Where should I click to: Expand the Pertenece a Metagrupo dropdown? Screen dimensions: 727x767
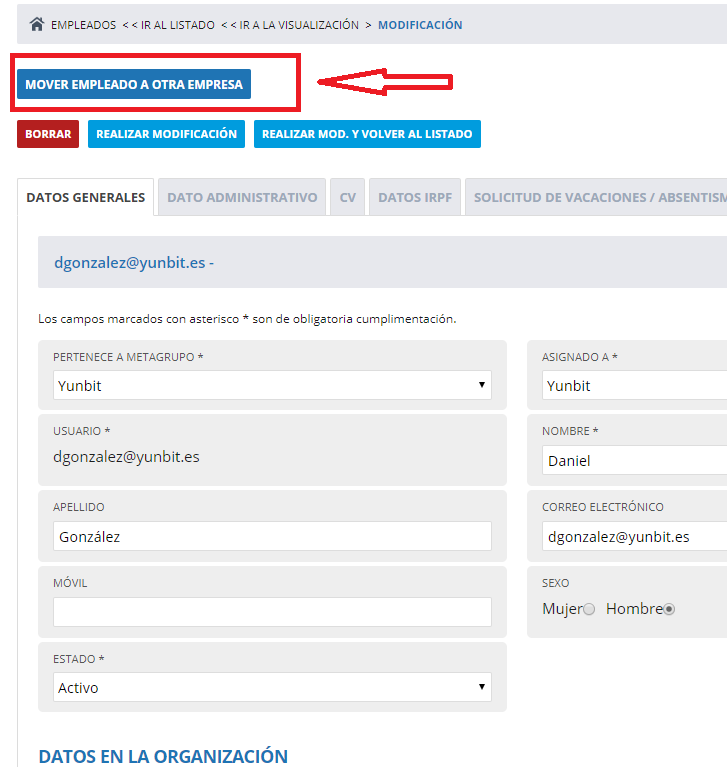coord(272,386)
